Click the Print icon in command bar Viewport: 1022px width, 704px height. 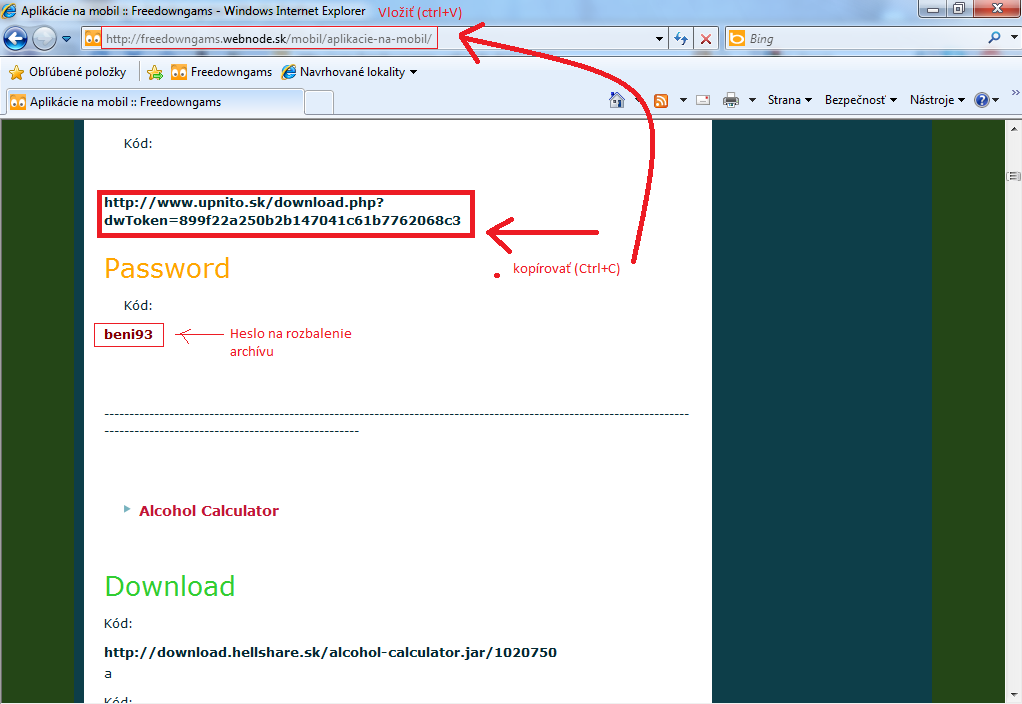pos(731,100)
